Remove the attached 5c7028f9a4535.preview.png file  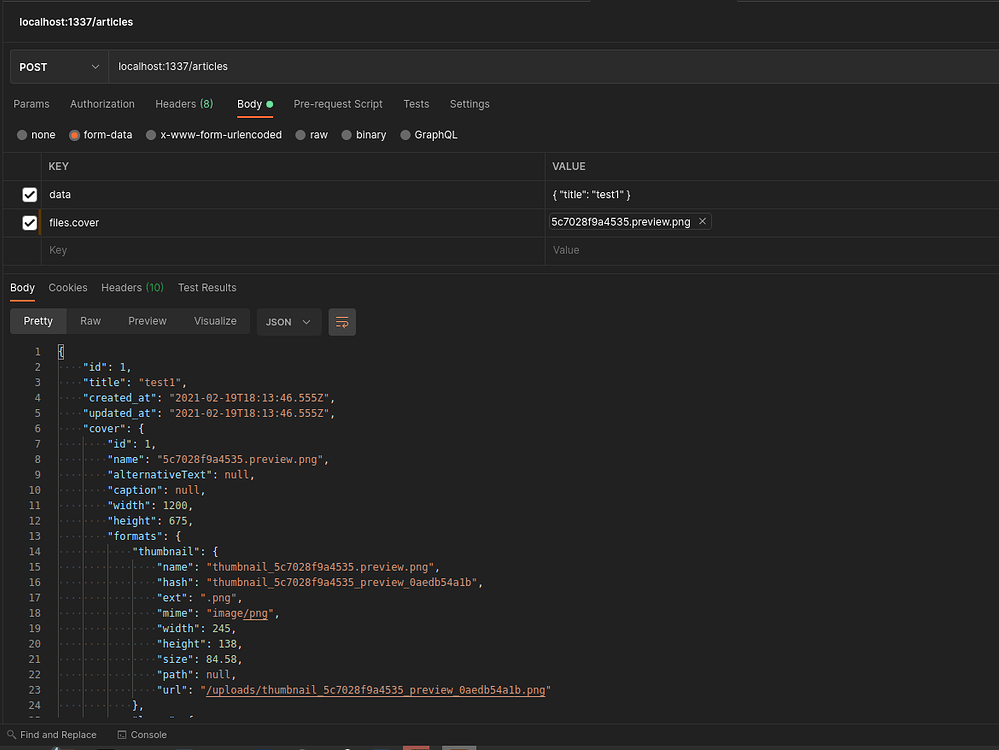(x=702, y=222)
